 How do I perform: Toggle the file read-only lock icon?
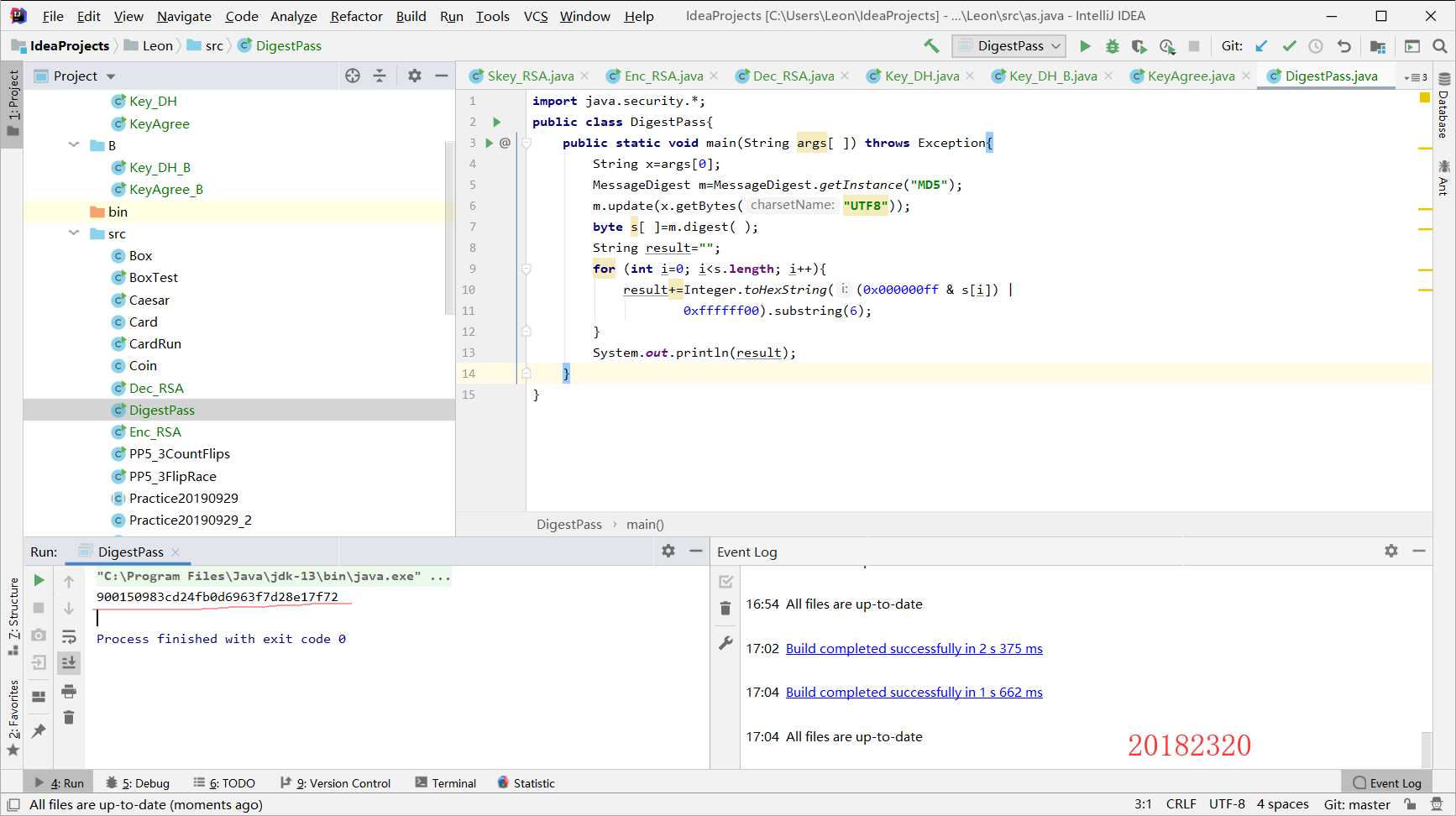1411,804
